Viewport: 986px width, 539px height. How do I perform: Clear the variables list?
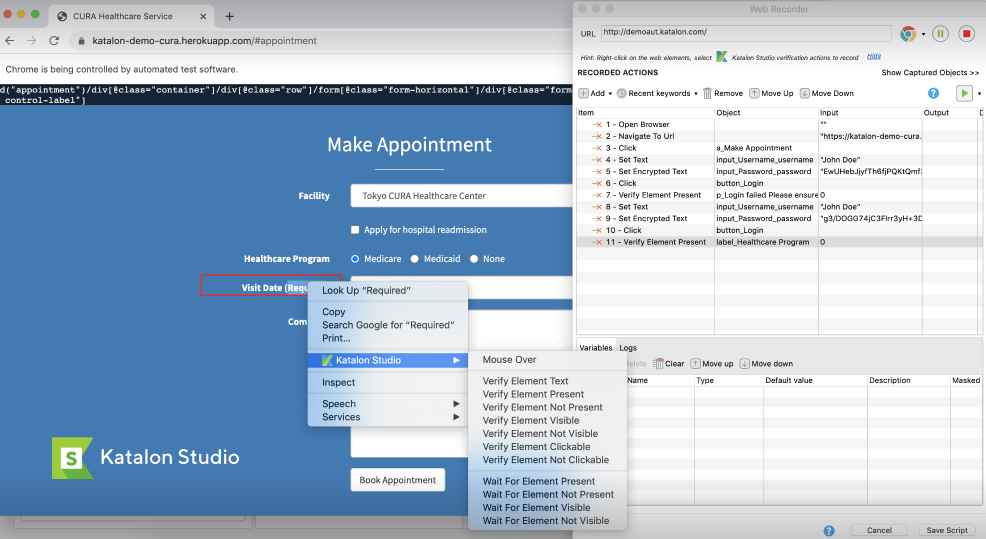[x=669, y=364]
